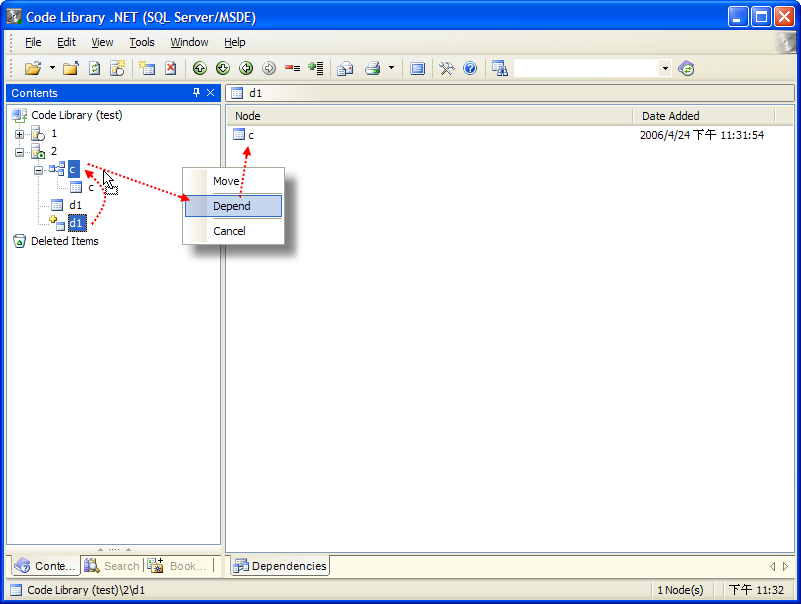Select the child c node under c
Image resolution: width=801 pixels, height=604 pixels.
click(x=91, y=188)
